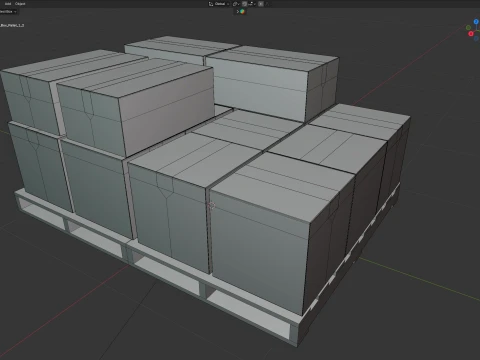
Task: Click the red X axis gizmo ball
Action: click(471, 34)
